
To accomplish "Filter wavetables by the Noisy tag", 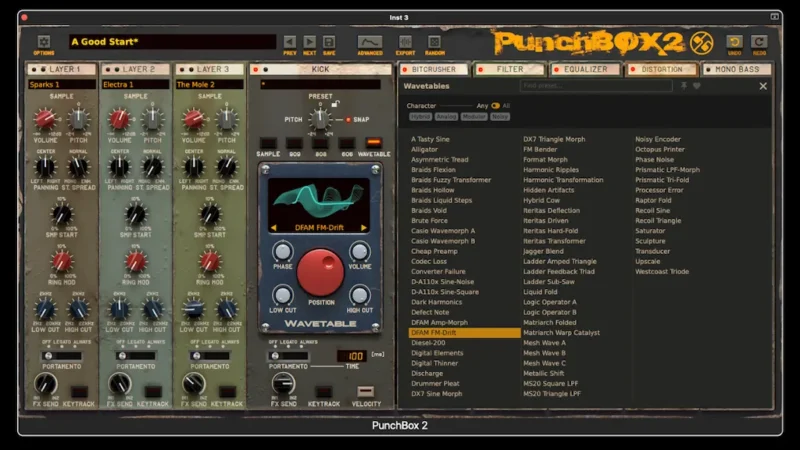I will 499,117.
